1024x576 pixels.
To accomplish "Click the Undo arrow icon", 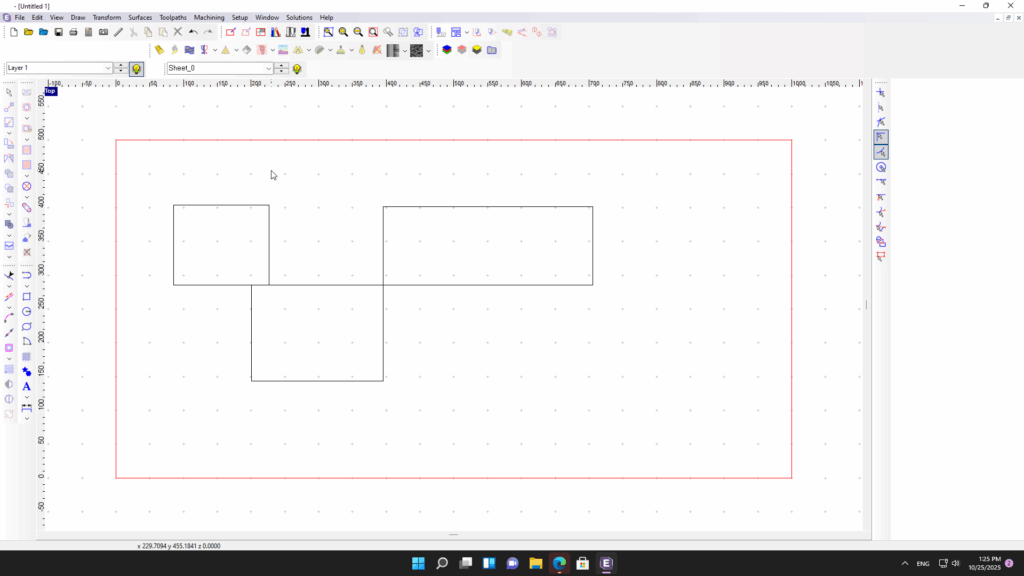I will (x=193, y=32).
